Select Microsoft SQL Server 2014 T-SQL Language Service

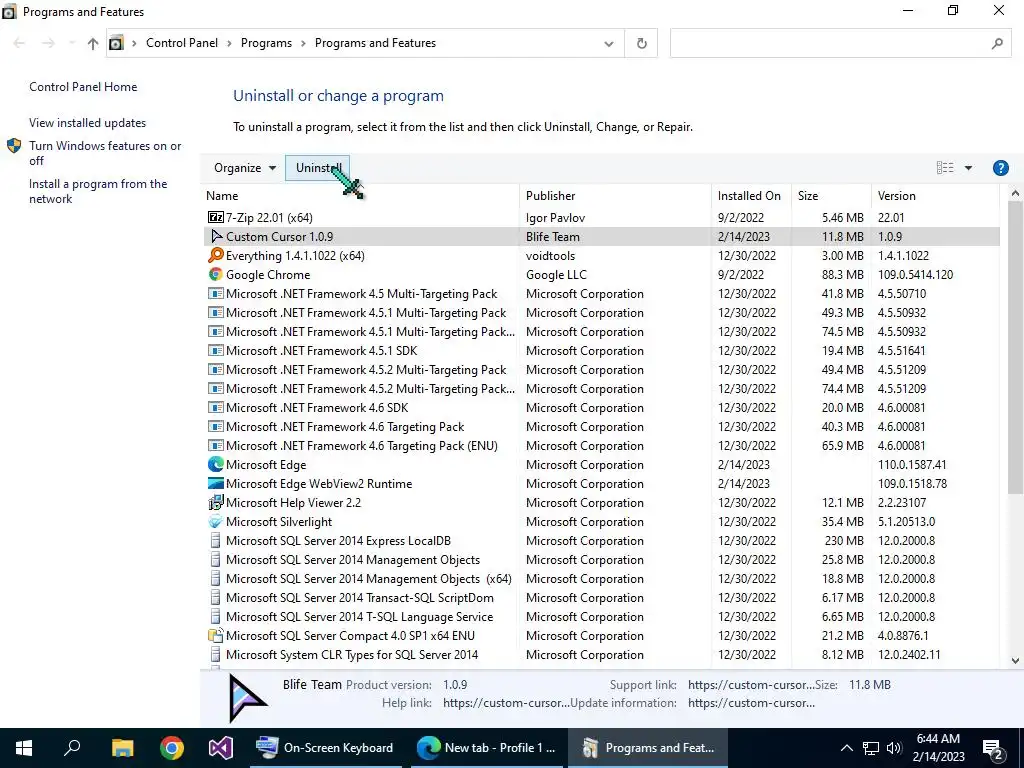600,616
